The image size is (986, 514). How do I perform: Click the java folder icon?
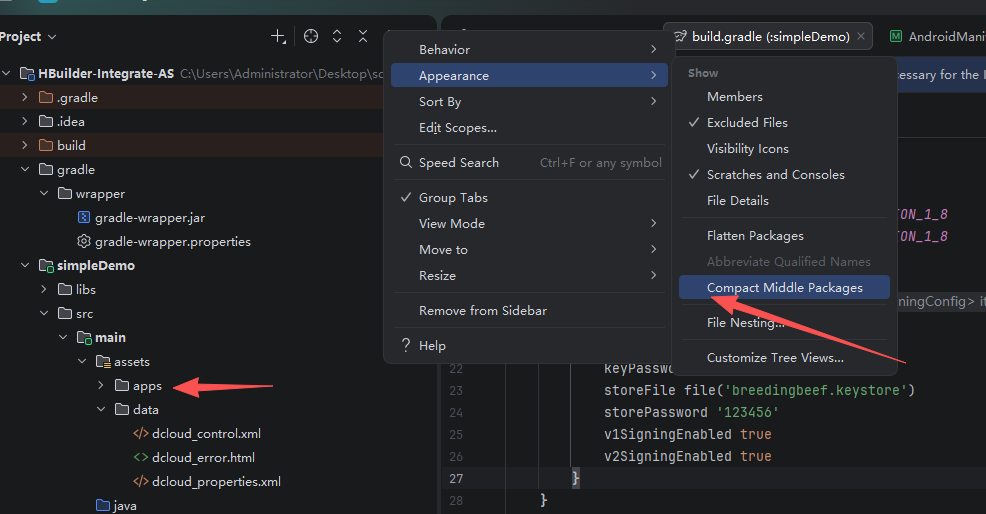coord(103,505)
